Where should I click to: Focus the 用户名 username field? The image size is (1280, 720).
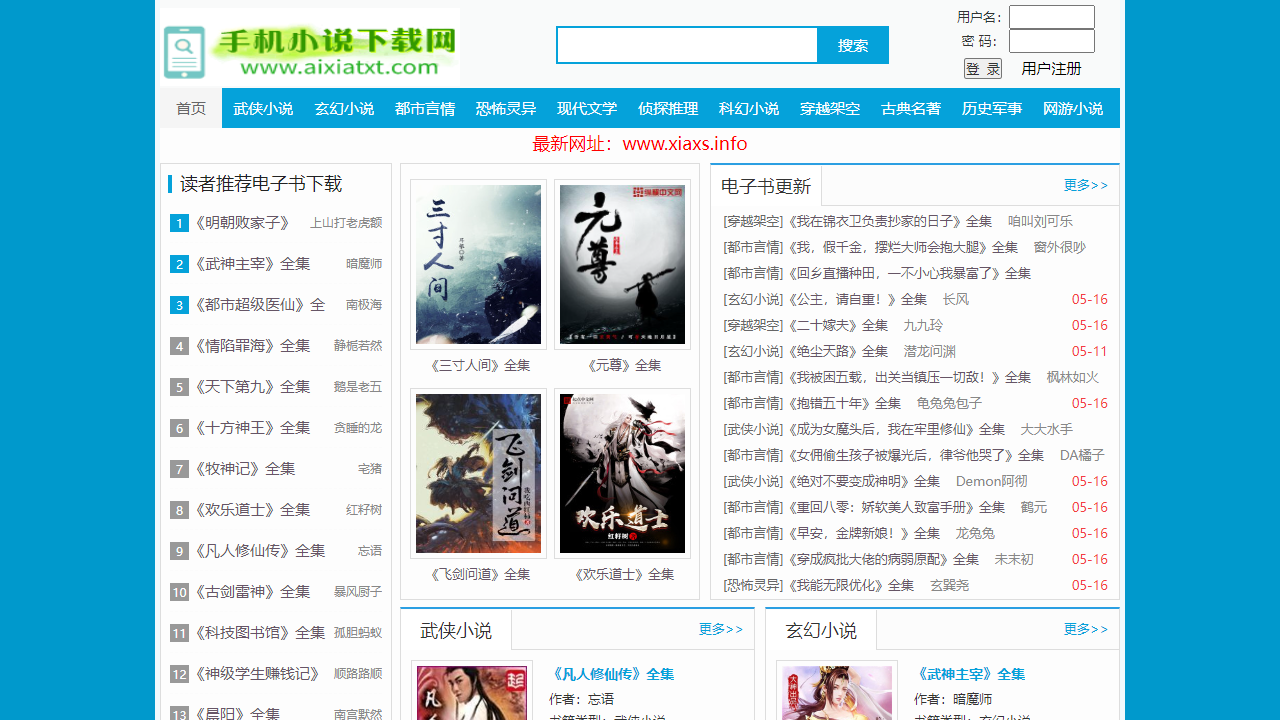coord(1051,17)
